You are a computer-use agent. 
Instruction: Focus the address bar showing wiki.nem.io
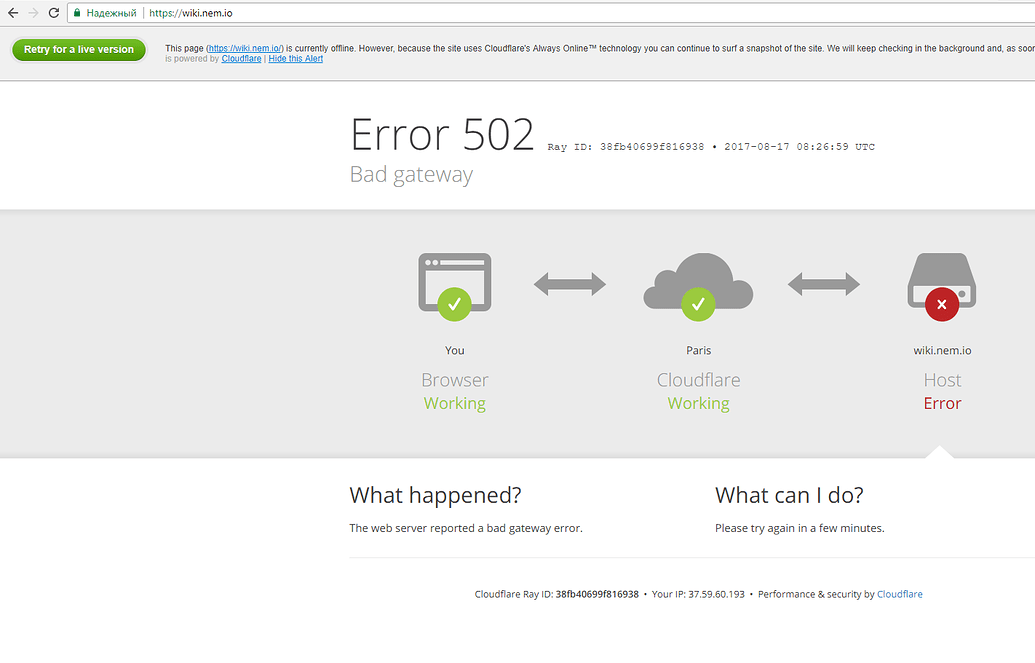coord(551,13)
